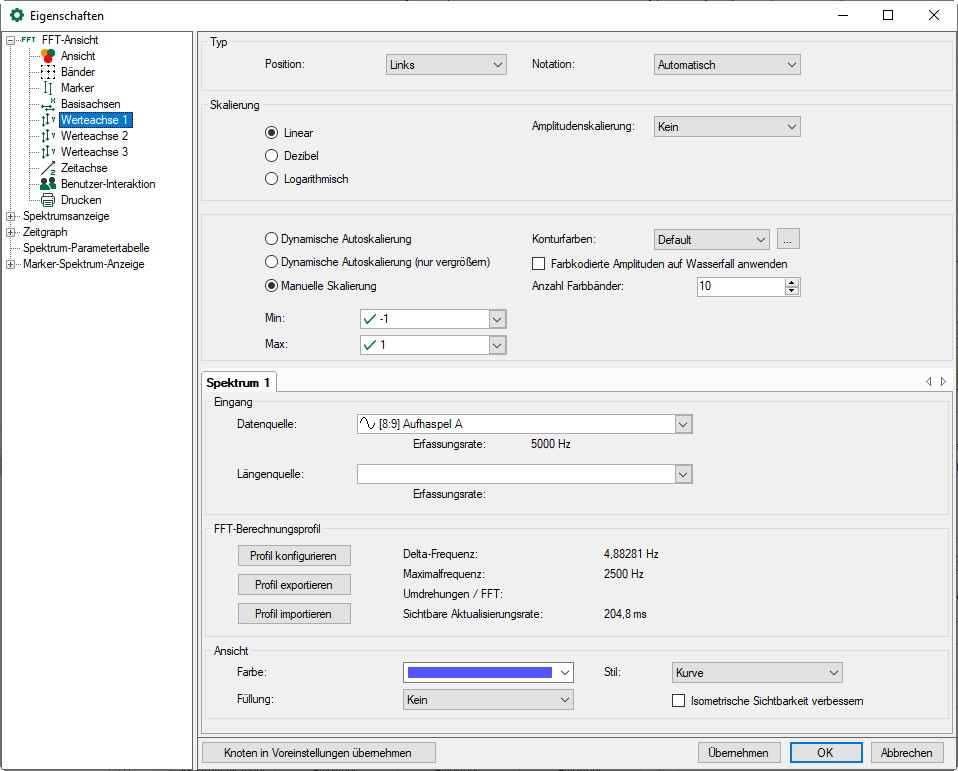
Task: Open the Datenquelle dropdown list
Action: [683, 424]
